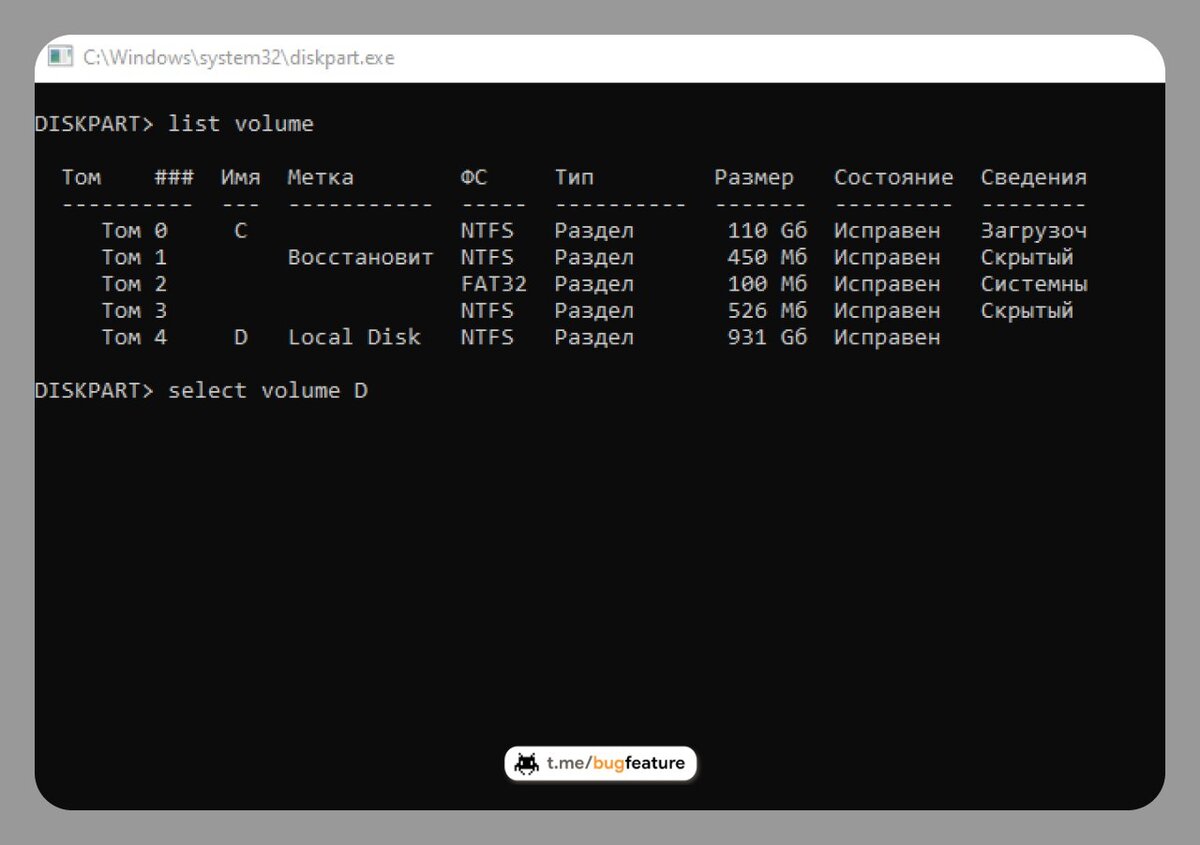
Task: Click the column header 'Состояние'
Action: point(894,177)
